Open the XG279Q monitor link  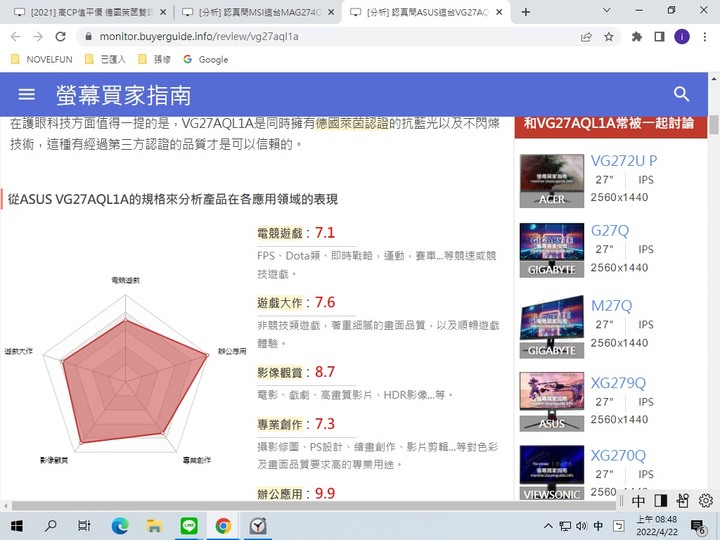[x=618, y=383]
